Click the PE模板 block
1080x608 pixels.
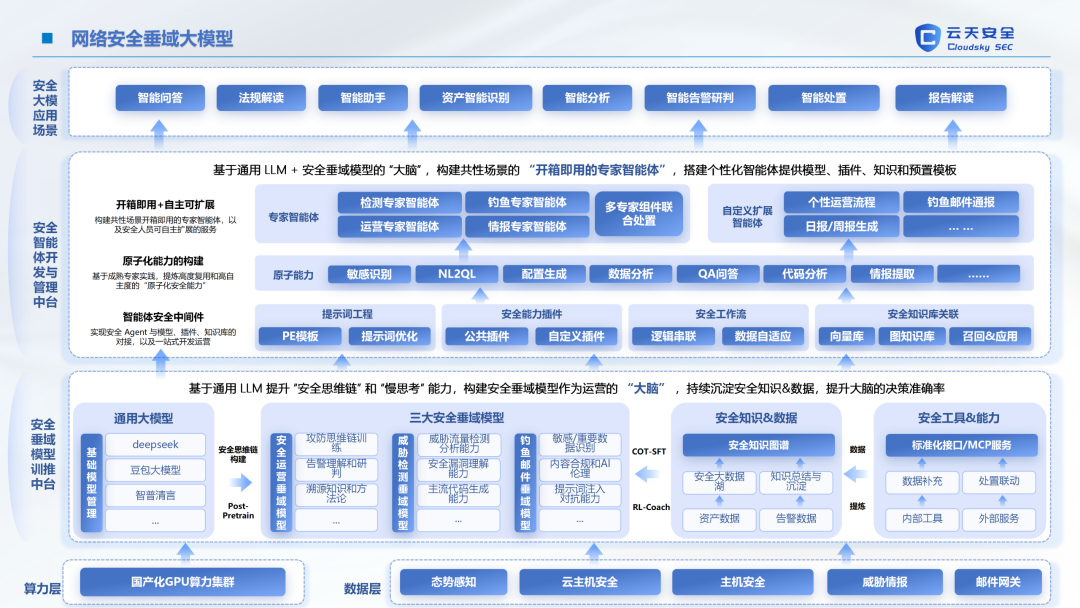click(x=300, y=336)
